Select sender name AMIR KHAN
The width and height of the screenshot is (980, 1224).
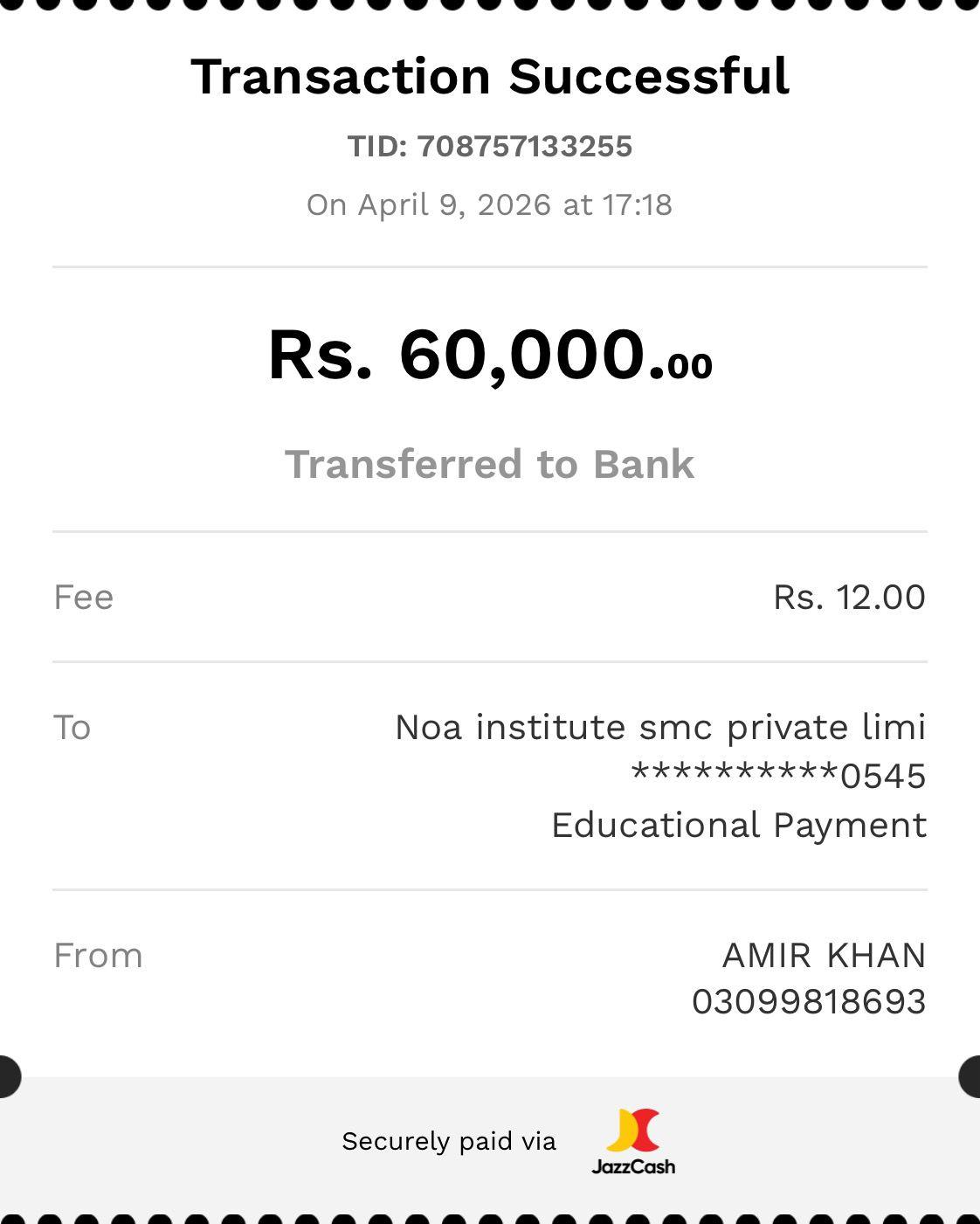(x=824, y=956)
